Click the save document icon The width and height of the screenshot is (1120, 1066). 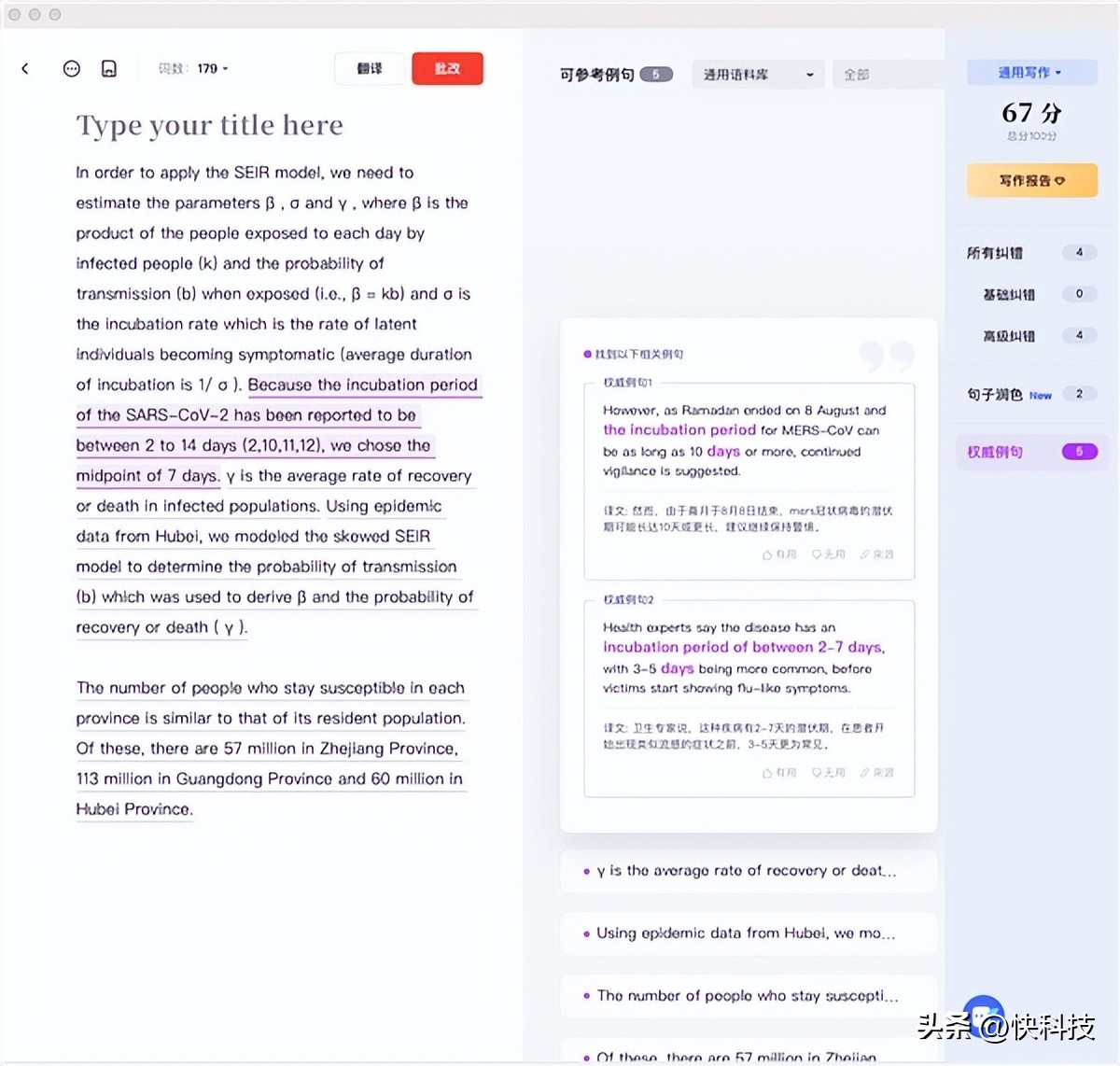pos(108,68)
